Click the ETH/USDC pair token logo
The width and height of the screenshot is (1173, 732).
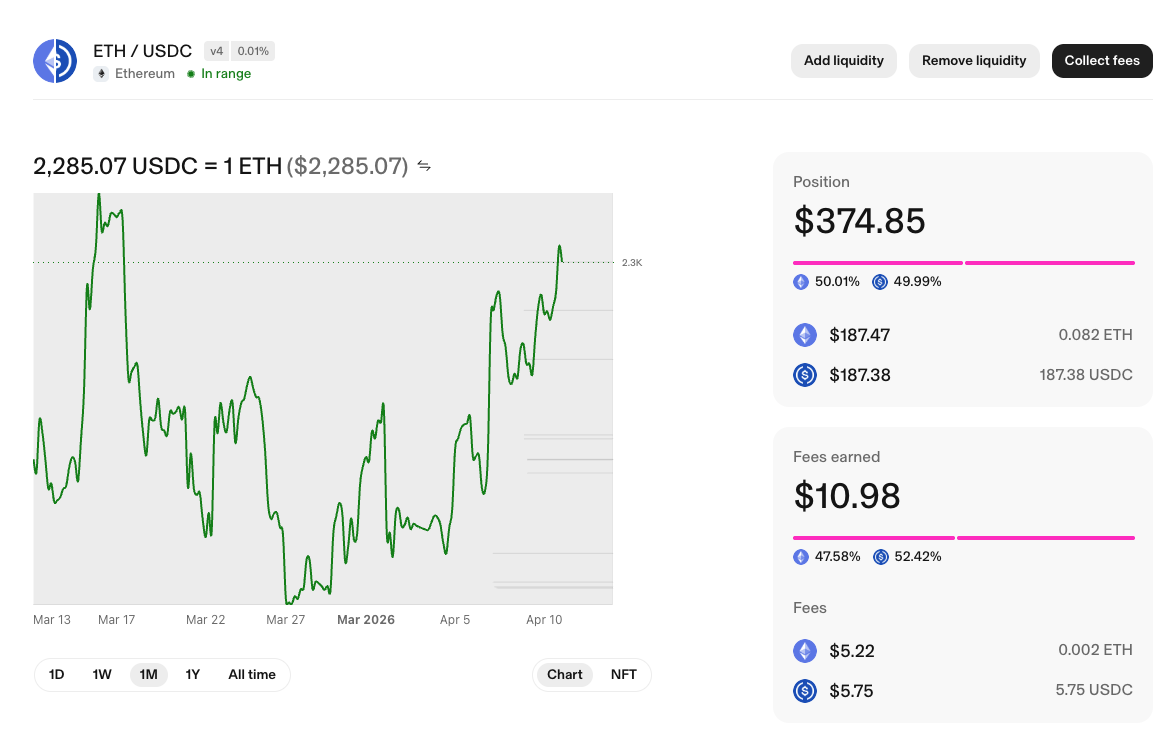coord(56,61)
